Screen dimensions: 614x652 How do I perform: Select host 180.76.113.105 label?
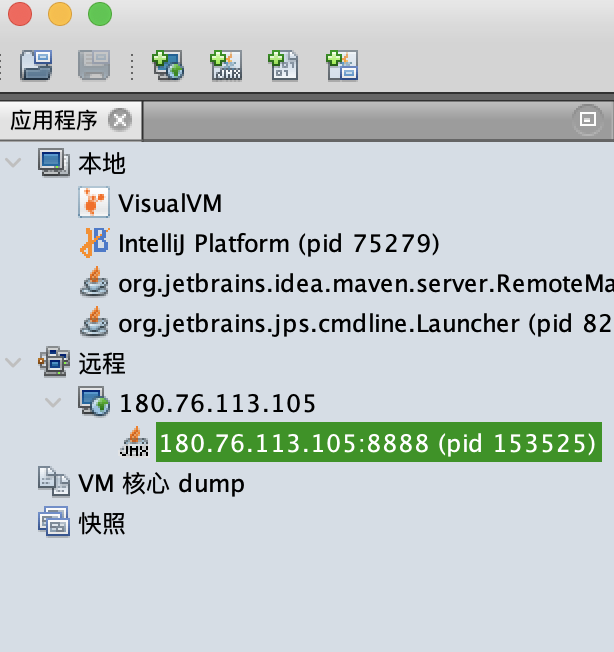(217, 403)
